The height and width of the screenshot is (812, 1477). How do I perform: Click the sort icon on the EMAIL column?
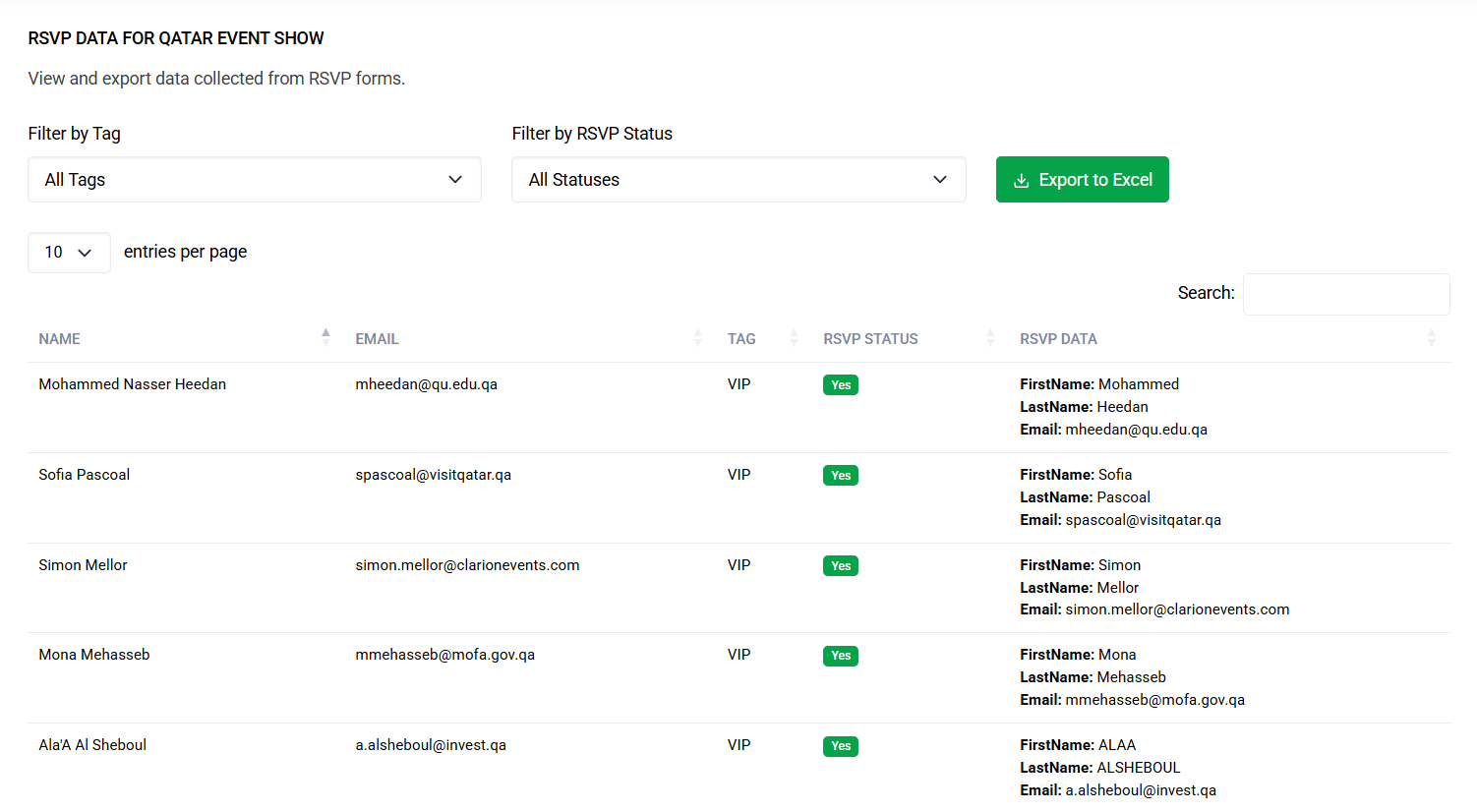698,338
